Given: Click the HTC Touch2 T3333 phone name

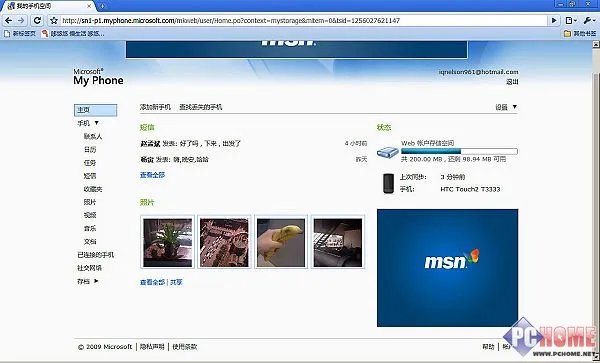Looking at the screenshot, I should click(470, 189).
